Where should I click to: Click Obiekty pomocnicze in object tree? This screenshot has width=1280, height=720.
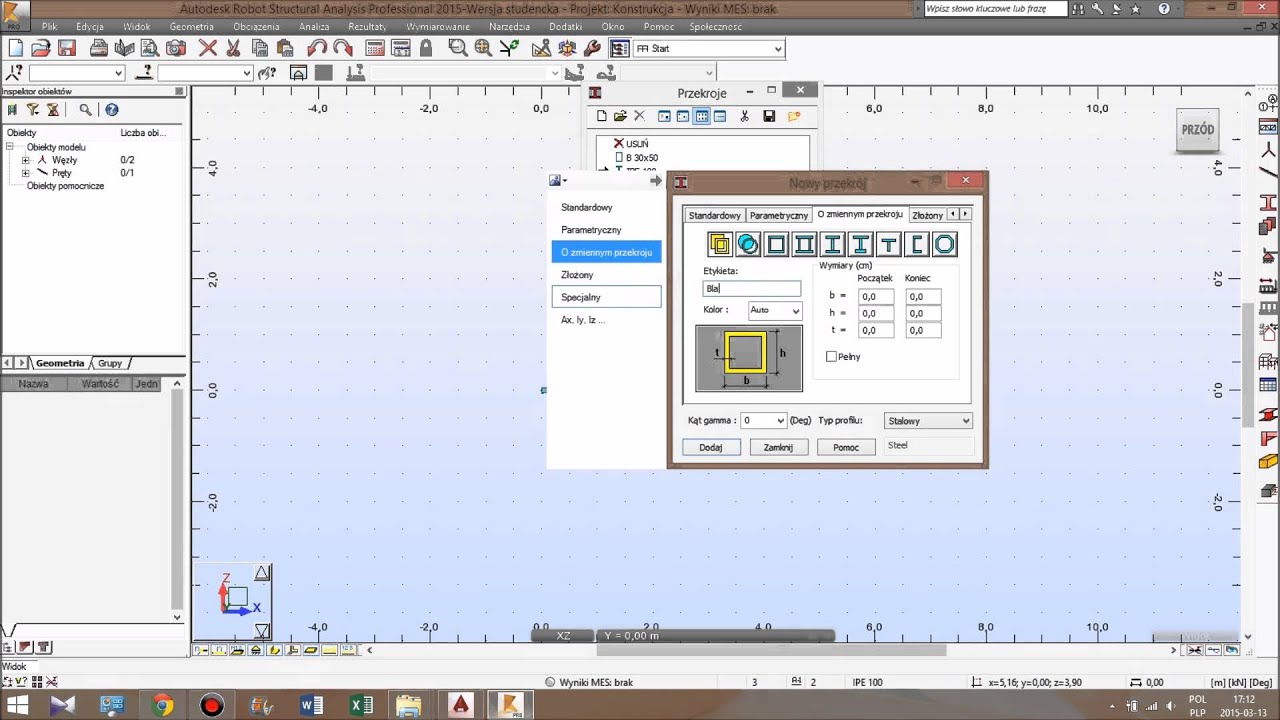click(65, 186)
